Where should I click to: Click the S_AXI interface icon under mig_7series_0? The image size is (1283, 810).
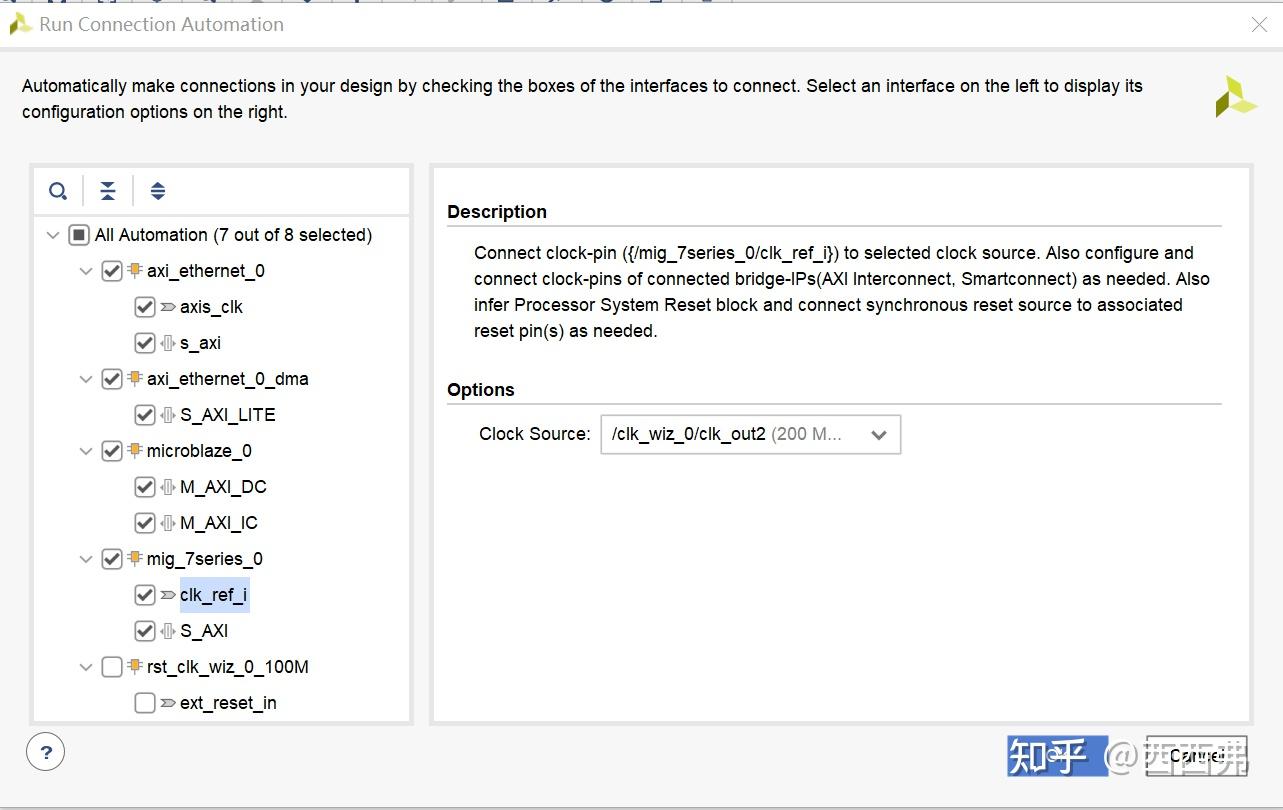tap(168, 631)
